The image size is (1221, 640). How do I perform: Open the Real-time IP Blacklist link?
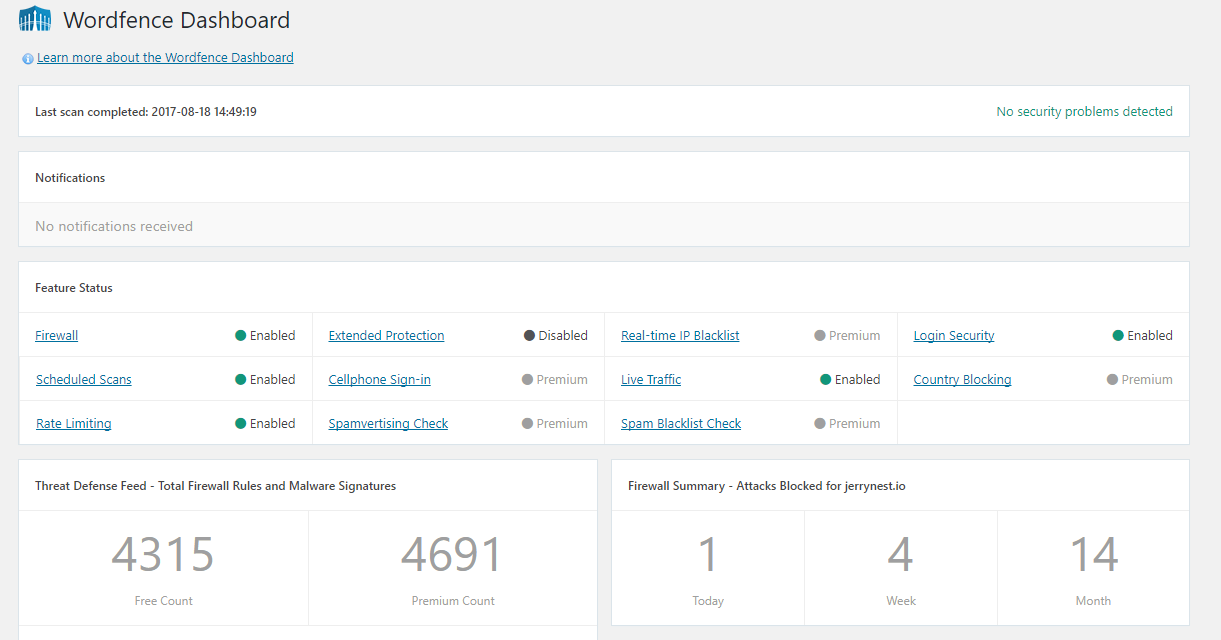[680, 336]
